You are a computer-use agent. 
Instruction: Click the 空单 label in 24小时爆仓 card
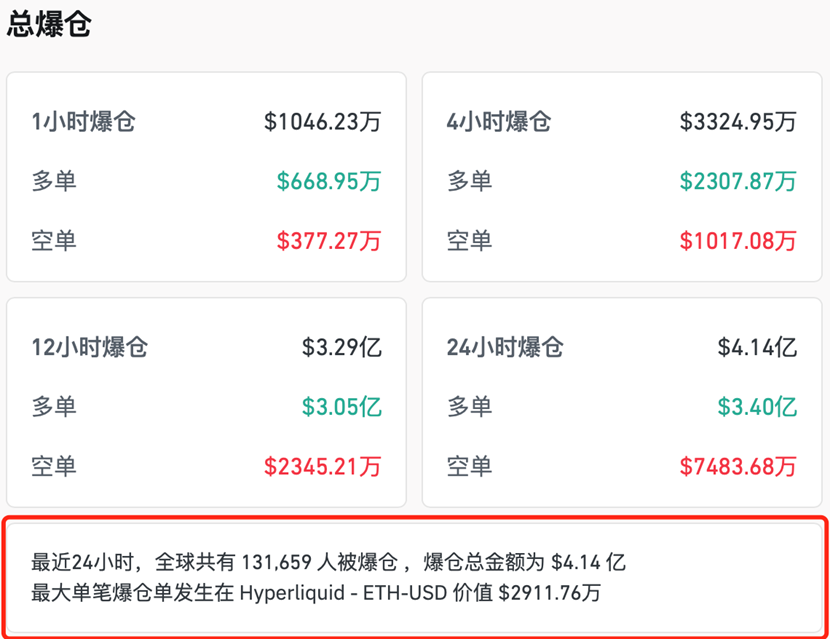click(x=469, y=466)
